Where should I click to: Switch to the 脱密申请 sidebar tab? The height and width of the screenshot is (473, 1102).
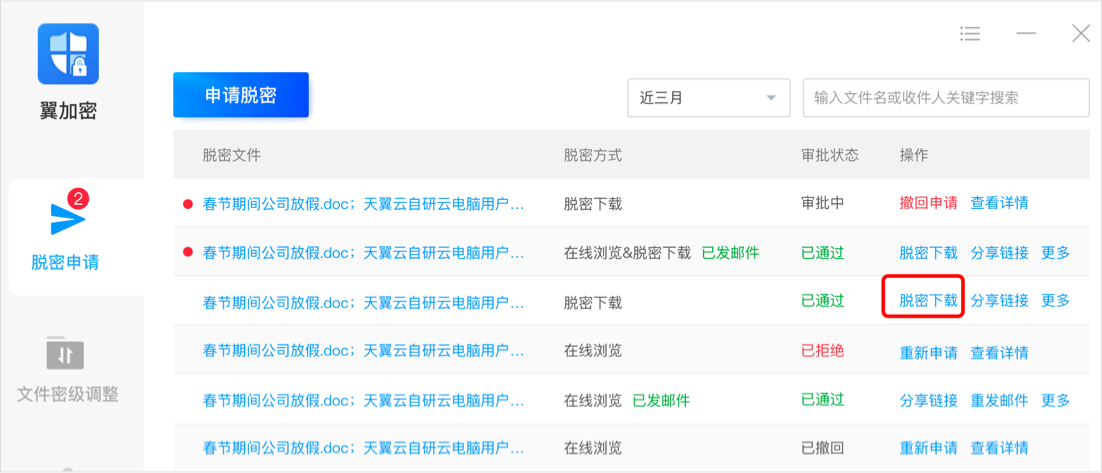[x=65, y=262]
